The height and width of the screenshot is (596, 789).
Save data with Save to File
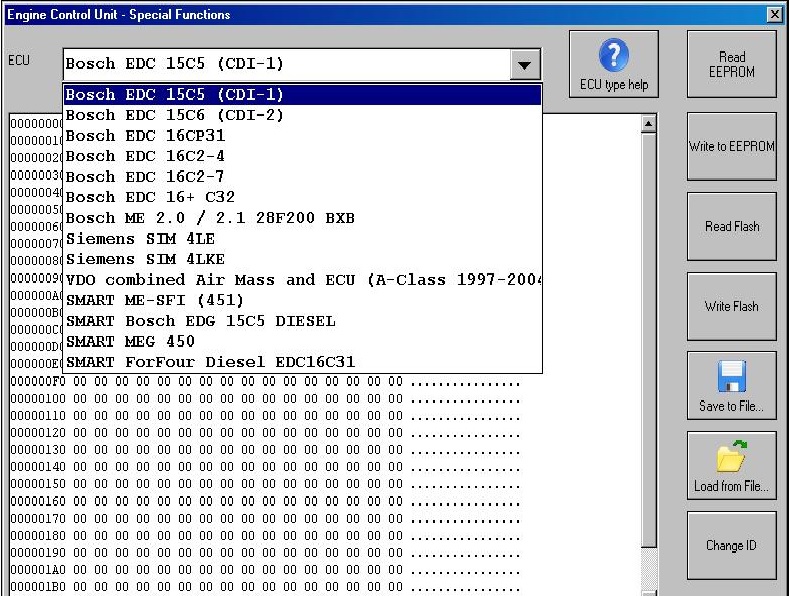coord(731,386)
